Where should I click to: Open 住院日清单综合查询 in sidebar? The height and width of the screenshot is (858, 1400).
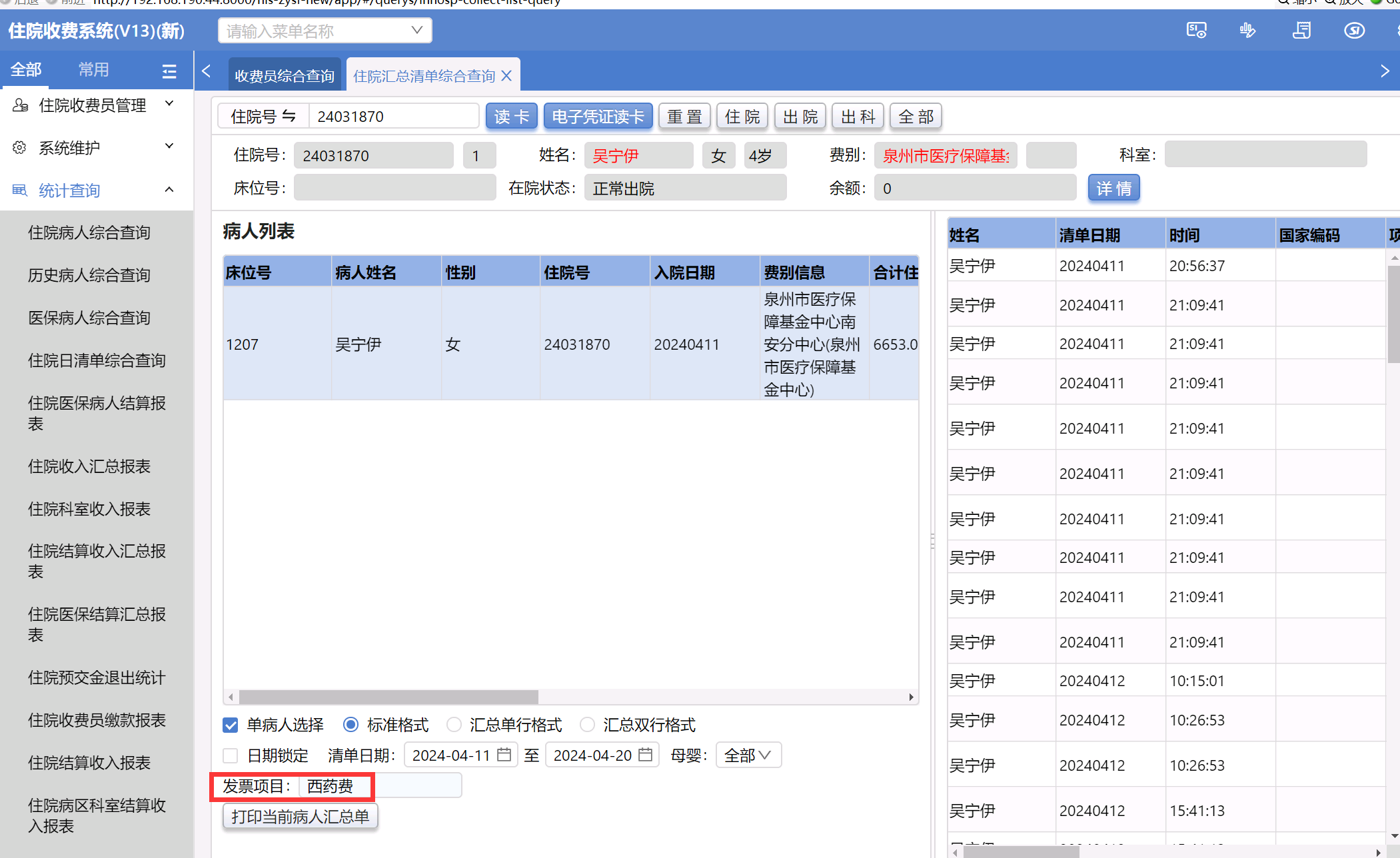click(97, 360)
